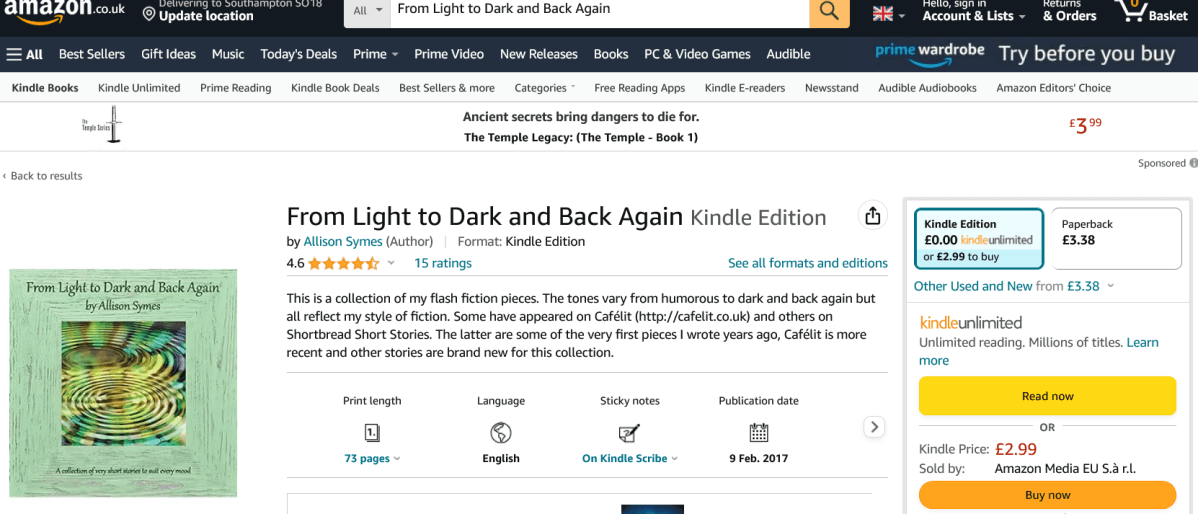Open the hamburger All menu

pyautogui.click(x=25, y=54)
